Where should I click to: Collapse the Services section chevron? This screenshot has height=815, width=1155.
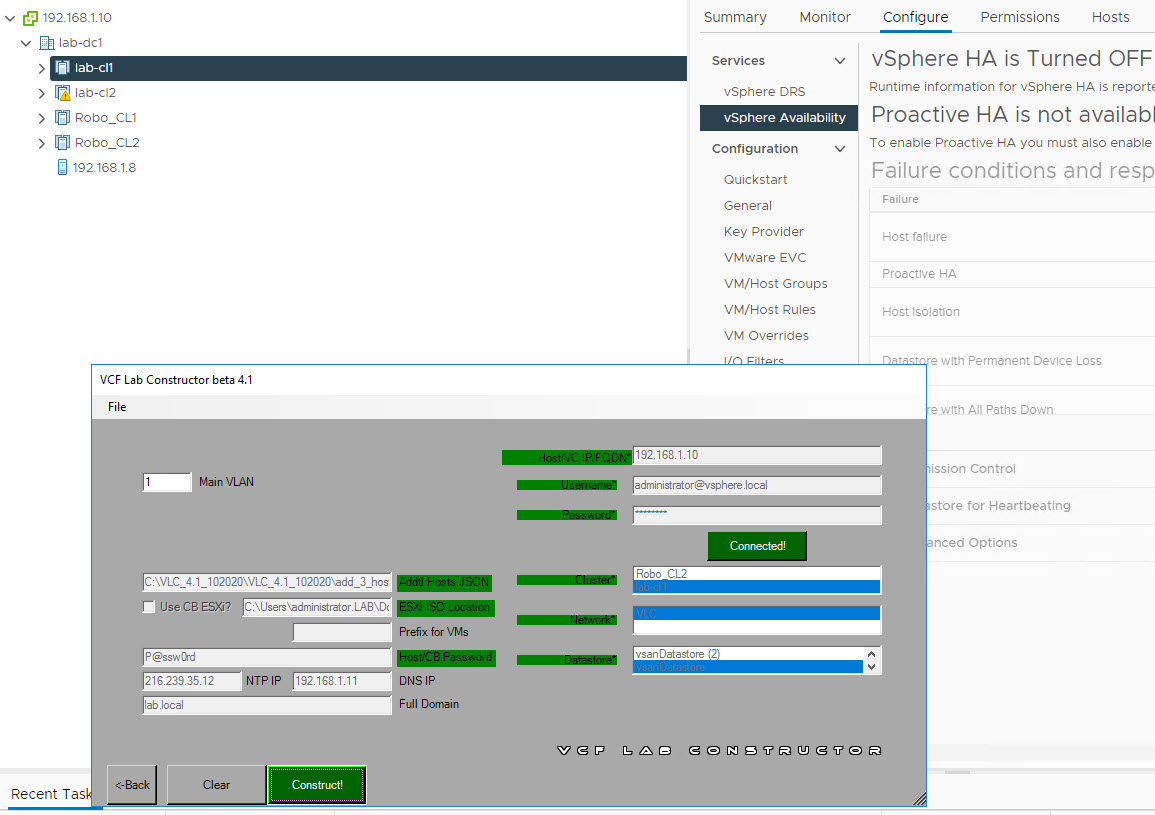tap(840, 61)
